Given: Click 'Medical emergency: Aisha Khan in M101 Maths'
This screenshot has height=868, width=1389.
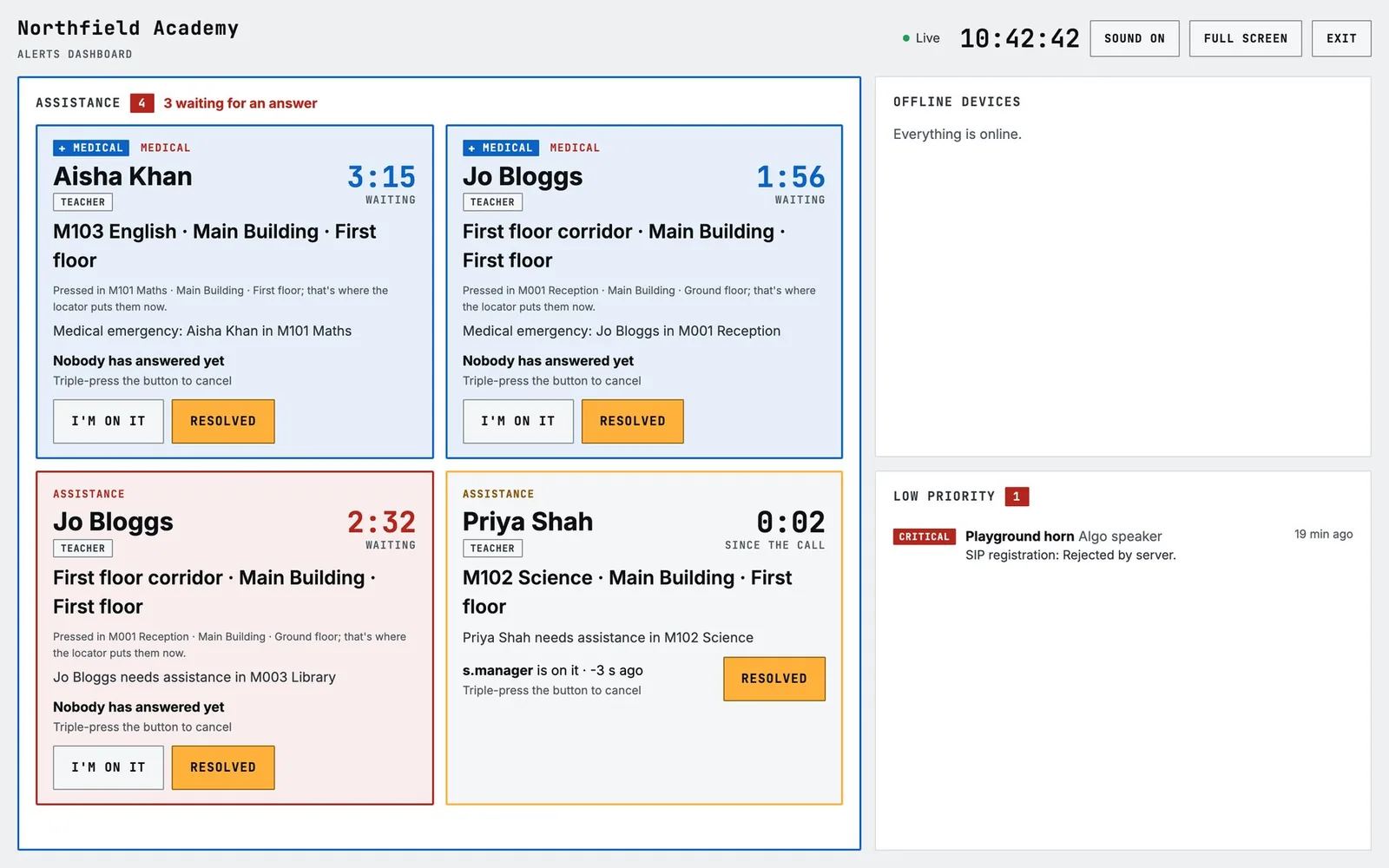Looking at the screenshot, I should [202, 331].
